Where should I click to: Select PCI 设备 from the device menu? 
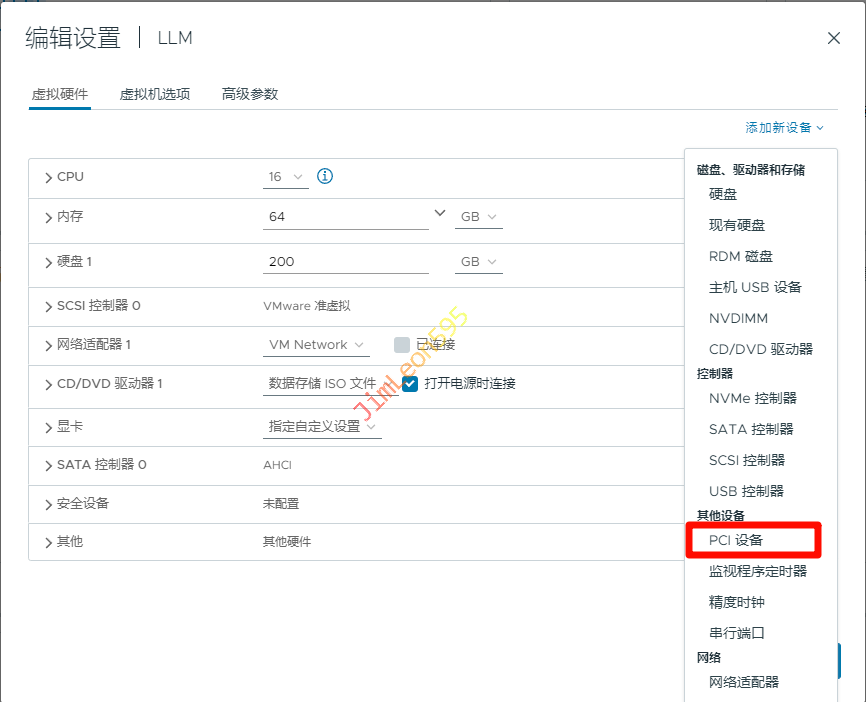click(x=736, y=540)
